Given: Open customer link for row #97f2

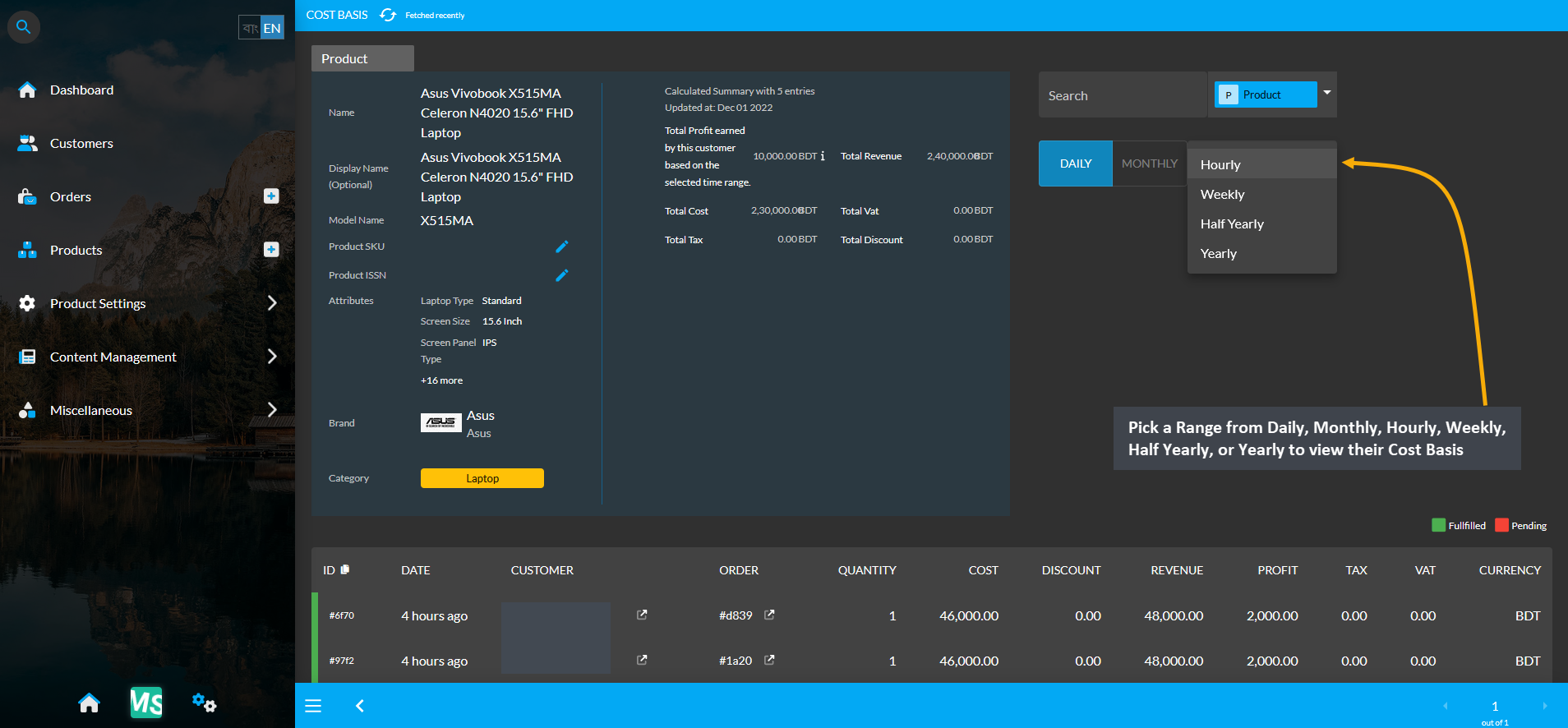Looking at the screenshot, I should point(642,660).
